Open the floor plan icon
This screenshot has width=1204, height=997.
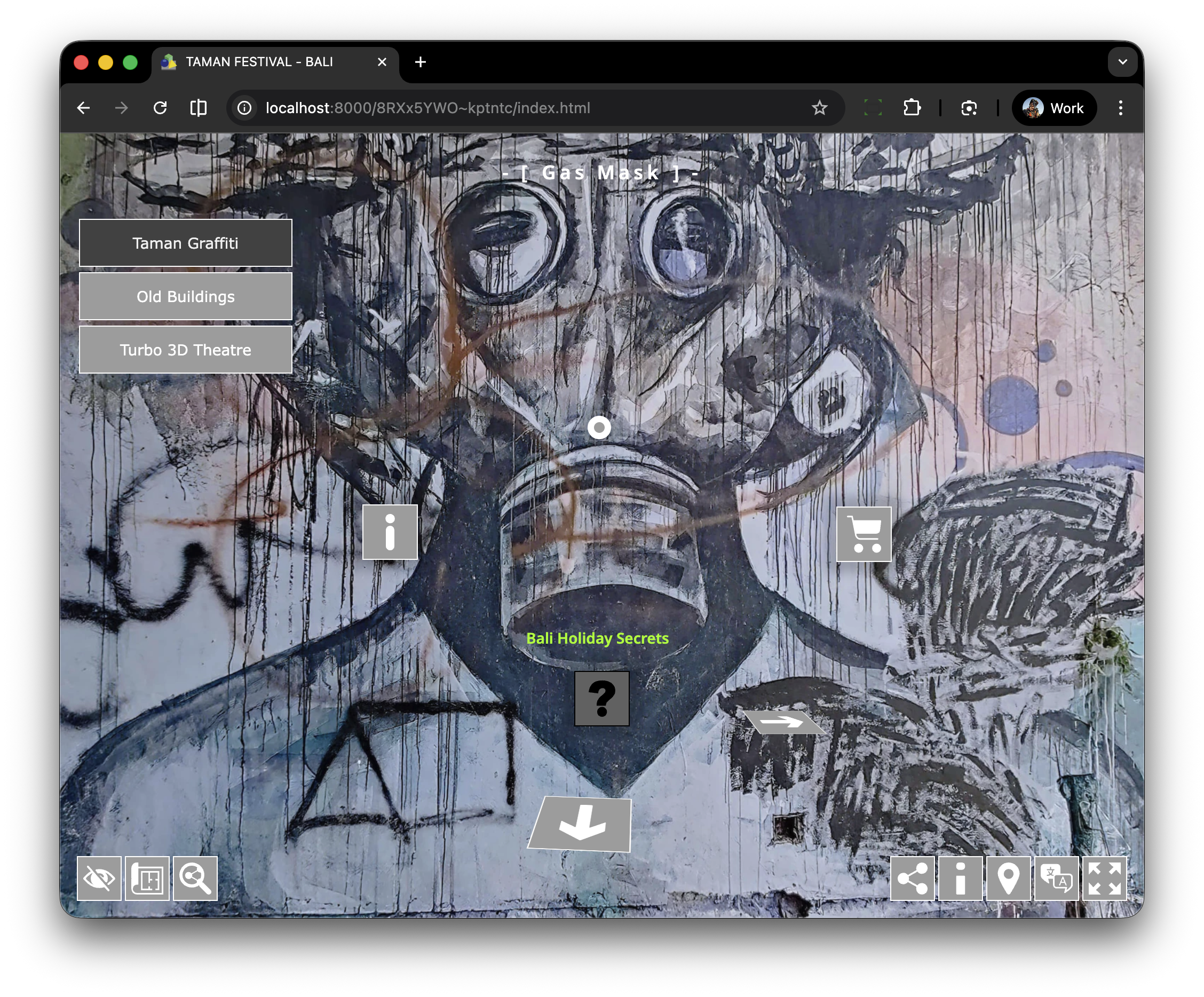pos(147,879)
